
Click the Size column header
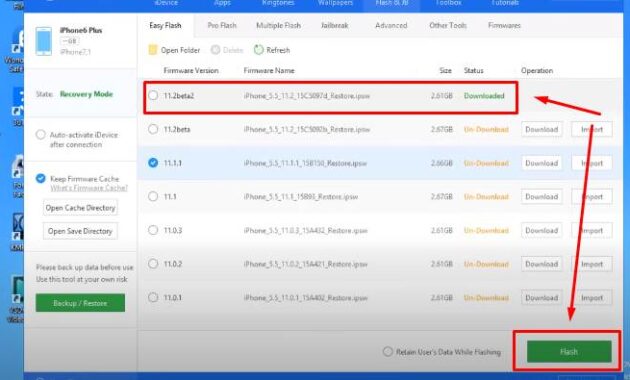point(445,70)
